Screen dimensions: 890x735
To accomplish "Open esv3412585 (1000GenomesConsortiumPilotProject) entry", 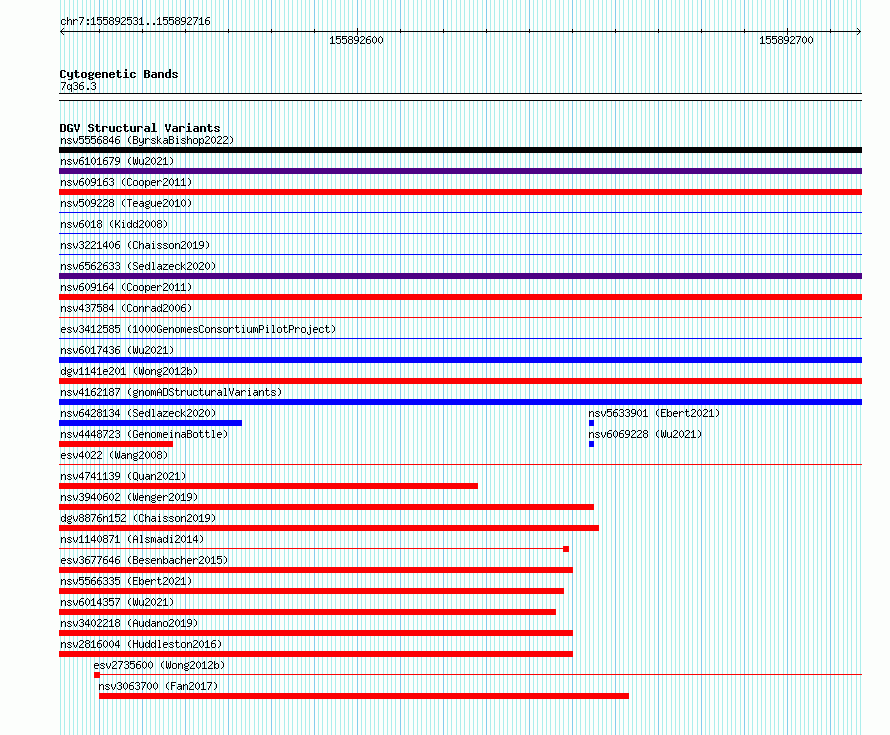I will pos(198,329).
